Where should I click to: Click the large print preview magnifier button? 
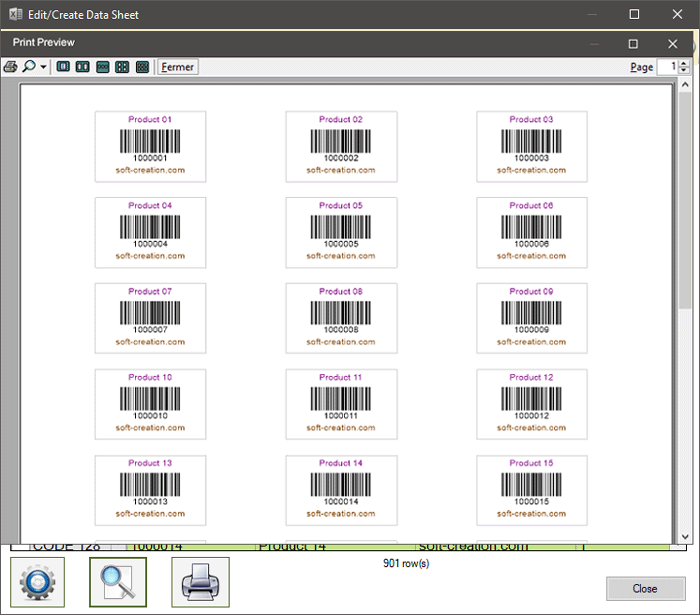[x=118, y=582]
